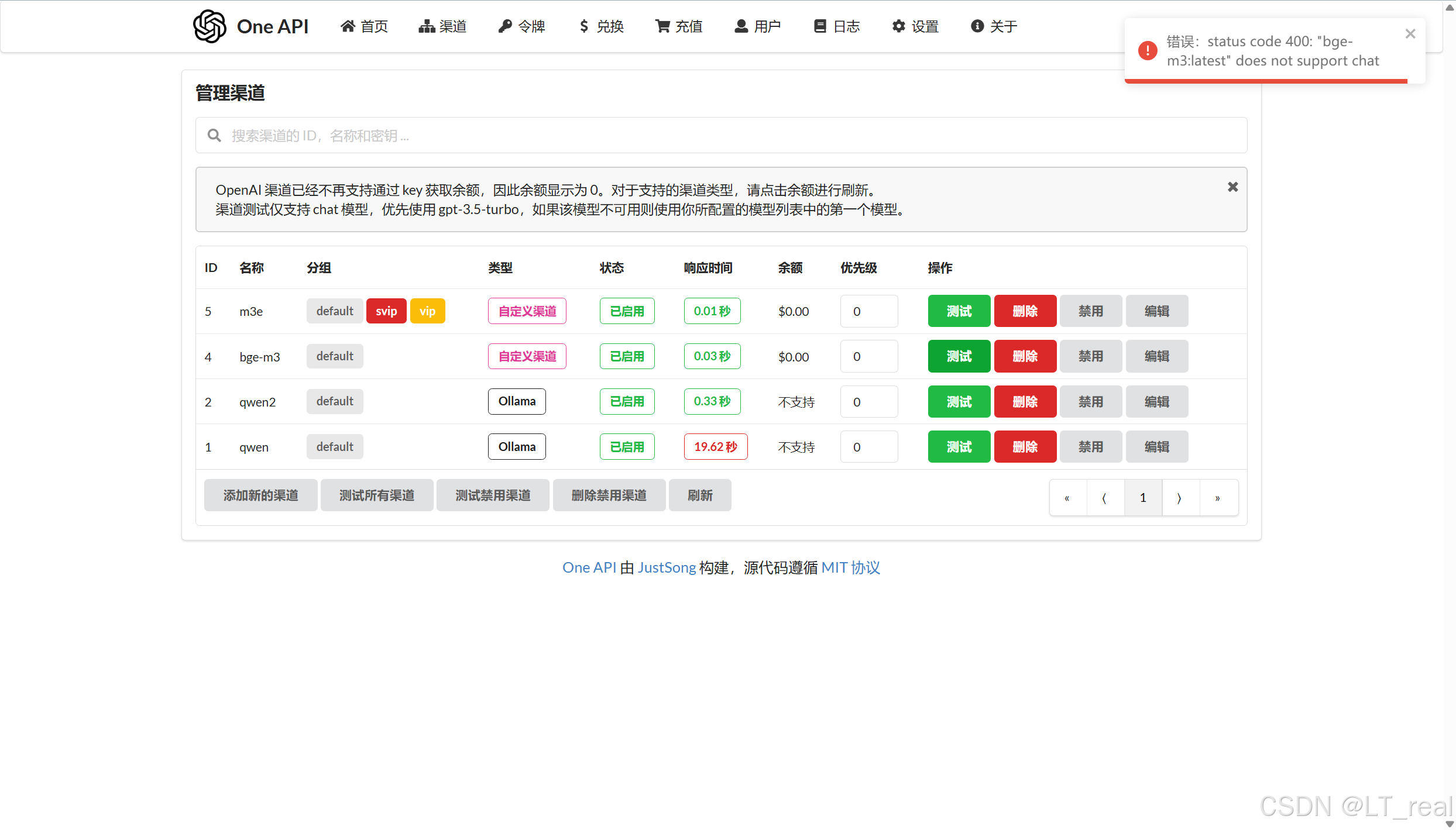The height and width of the screenshot is (830, 1456).
Task: Test the m3e channel
Action: [959, 311]
